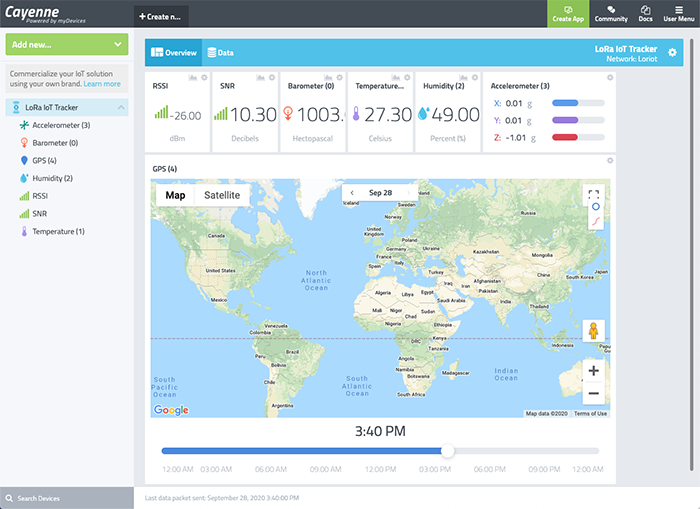Toggle fullscreen map view
The height and width of the screenshot is (509, 700).
point(593,193)
